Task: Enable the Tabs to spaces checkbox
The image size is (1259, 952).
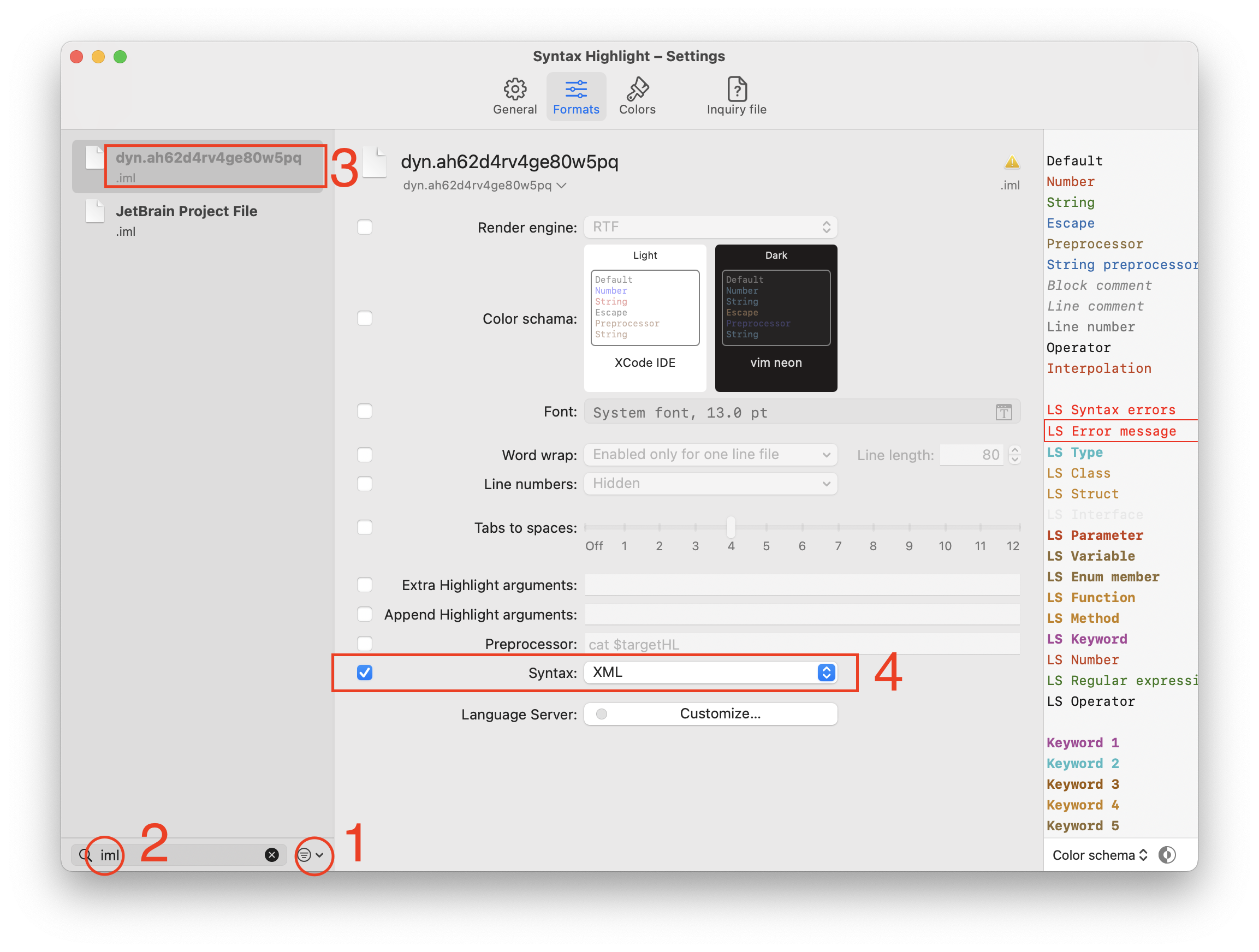Action: 365,527
